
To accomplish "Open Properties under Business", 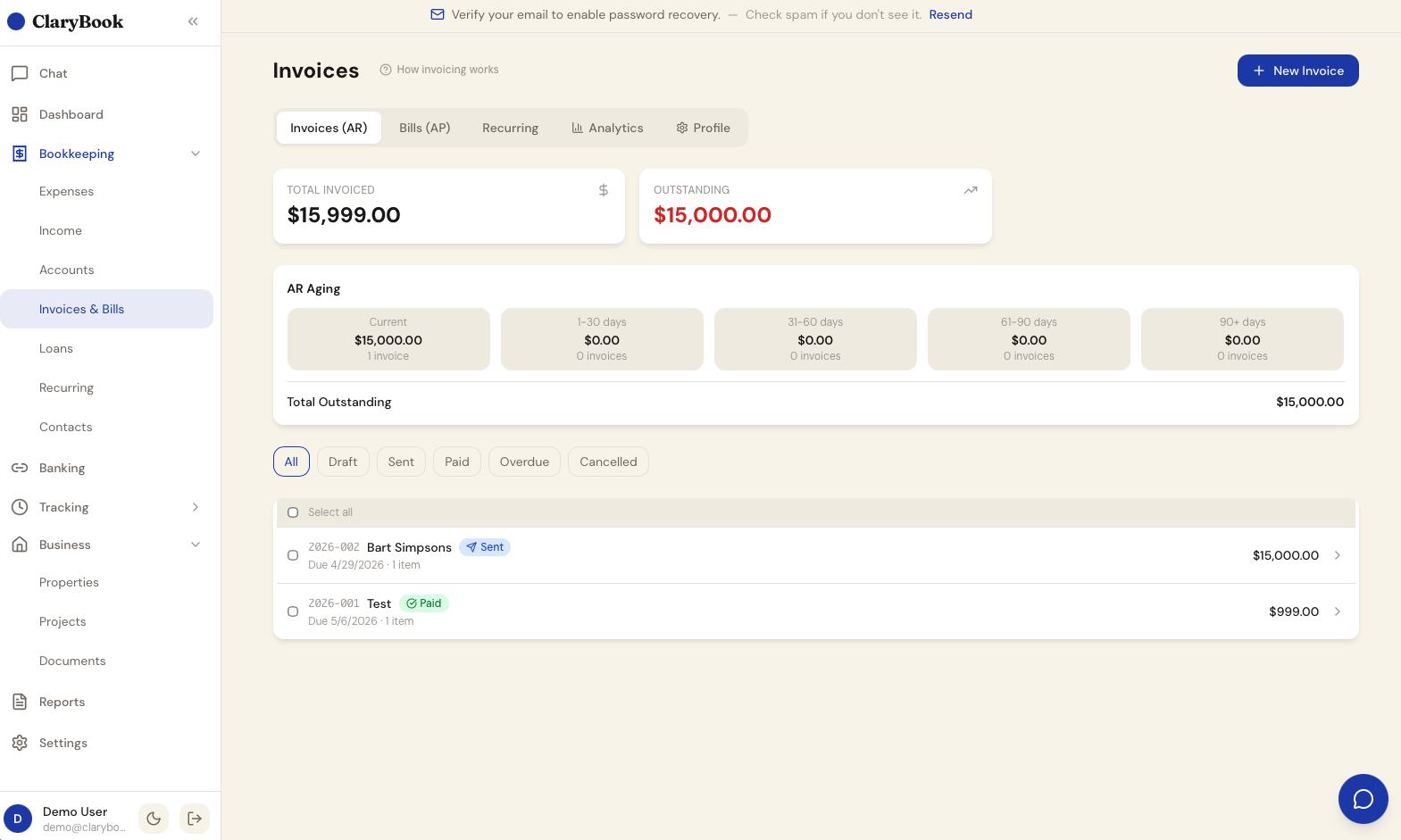I will [69, 582].
